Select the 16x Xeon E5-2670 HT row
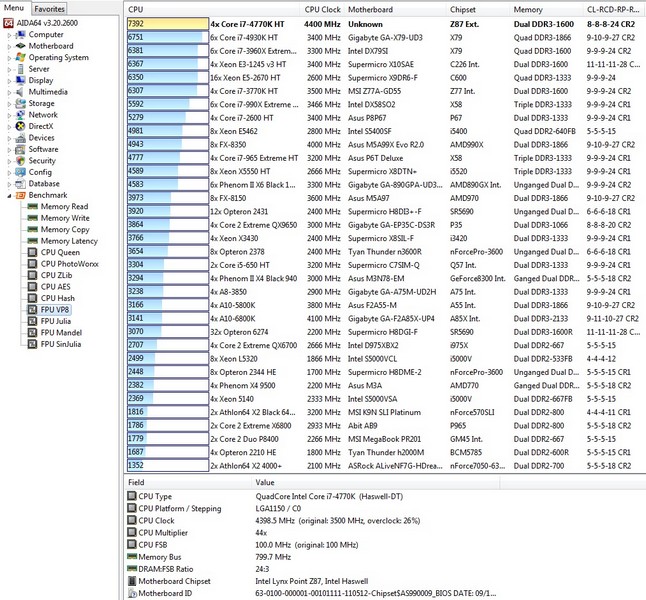 click(x=385, y=77)
